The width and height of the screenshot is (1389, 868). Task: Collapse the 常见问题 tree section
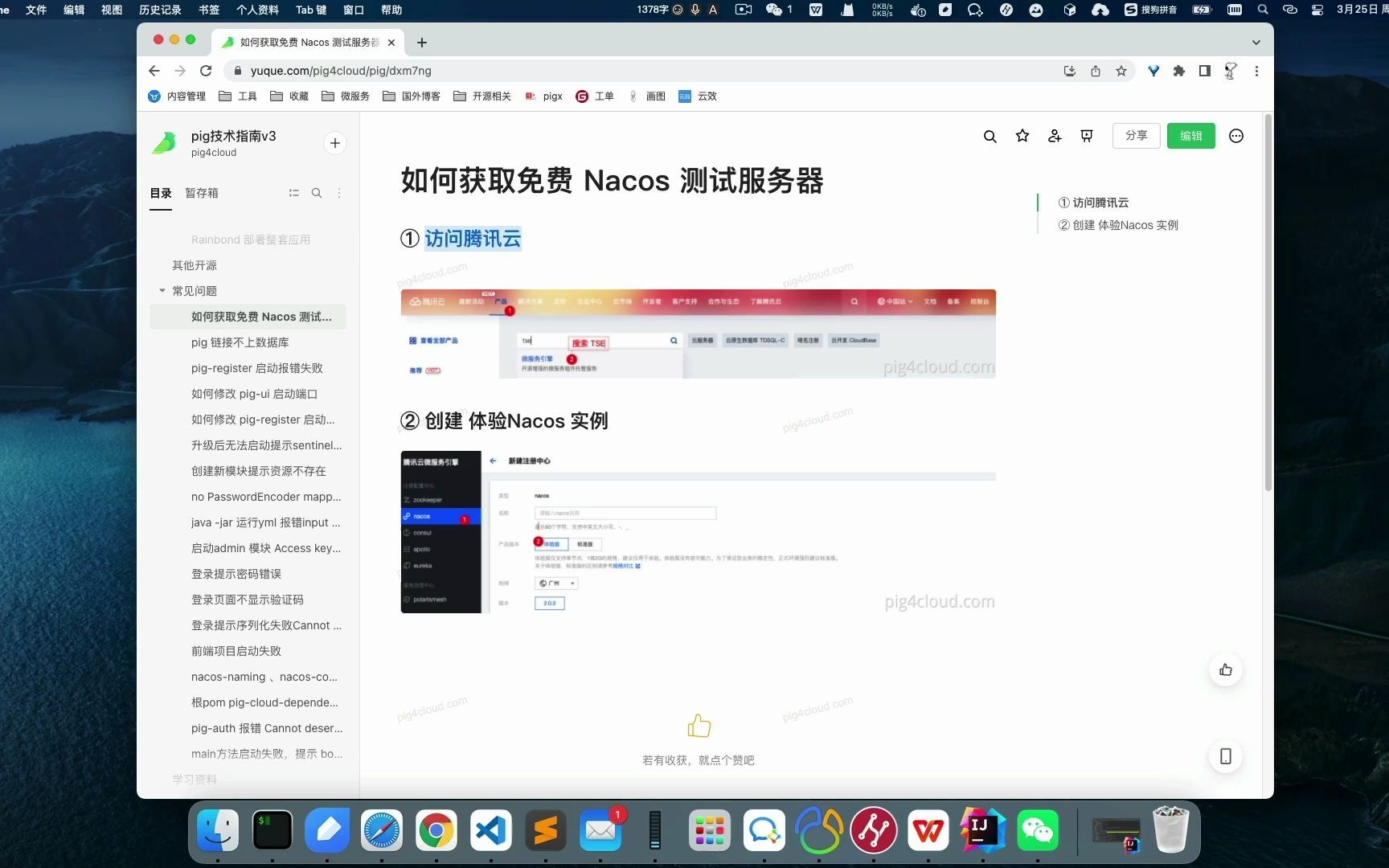coord(162,291)
